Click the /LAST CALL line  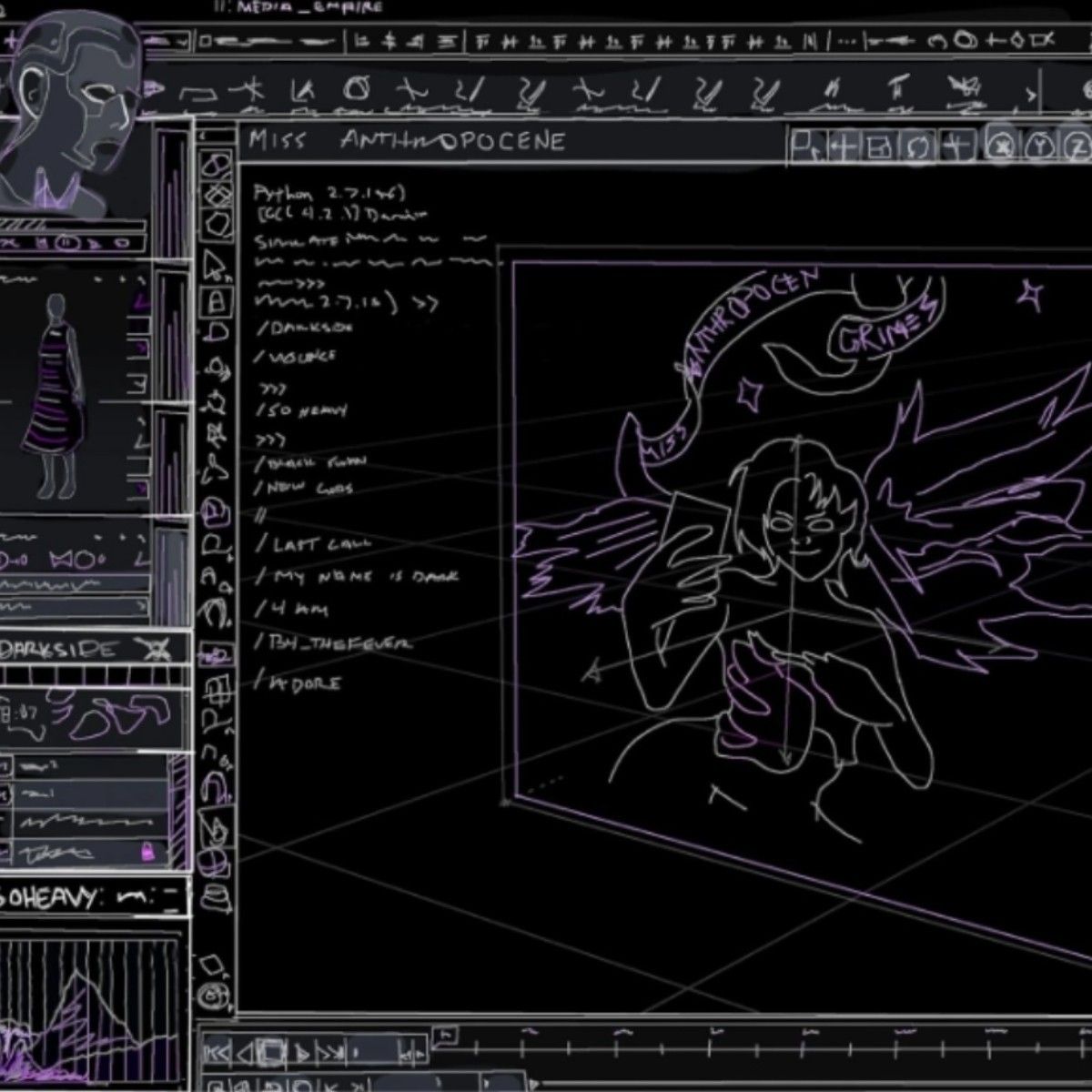coord(315,544)
